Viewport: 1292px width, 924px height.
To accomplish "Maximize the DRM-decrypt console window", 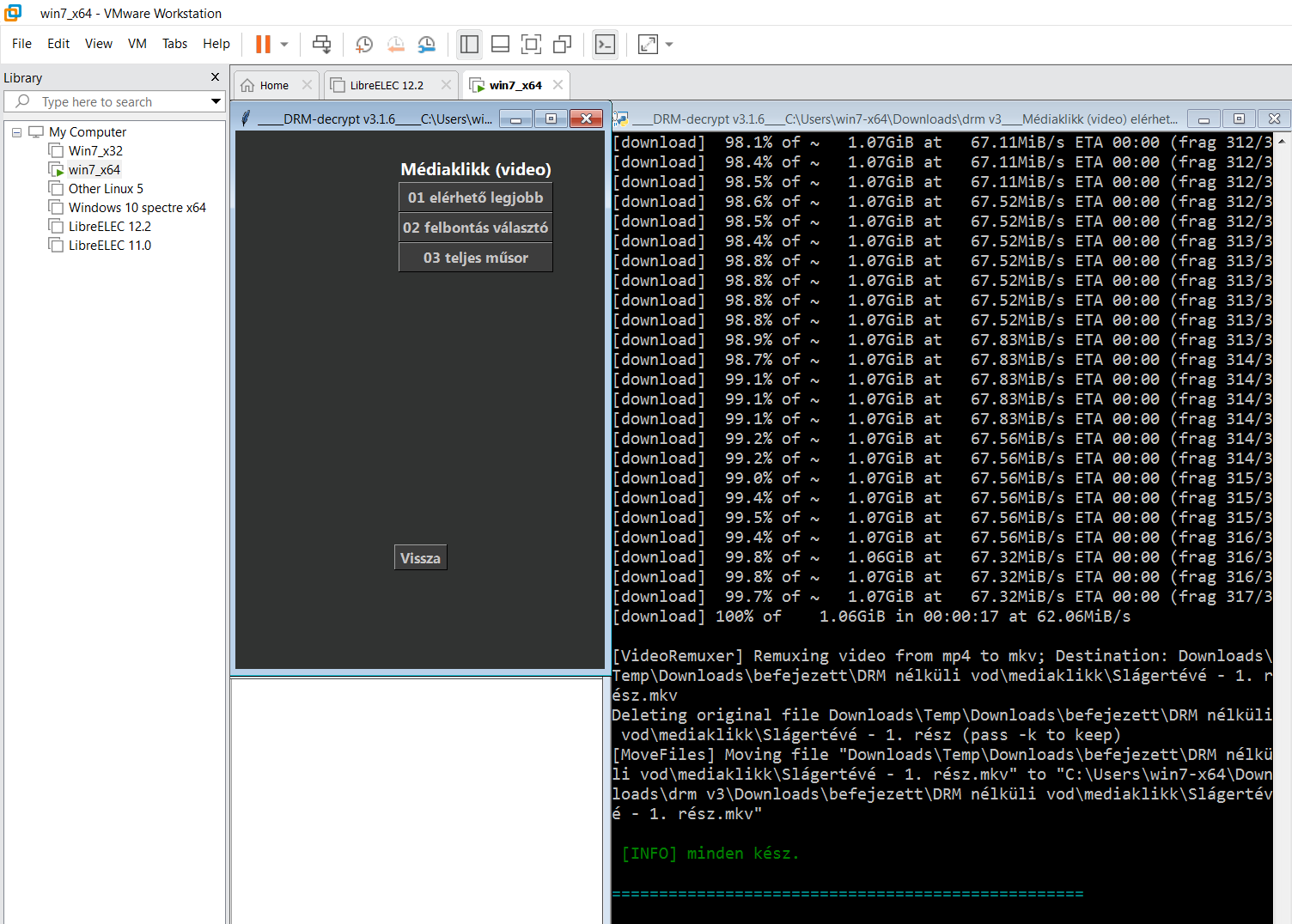I will click(x=1239, y=119).
